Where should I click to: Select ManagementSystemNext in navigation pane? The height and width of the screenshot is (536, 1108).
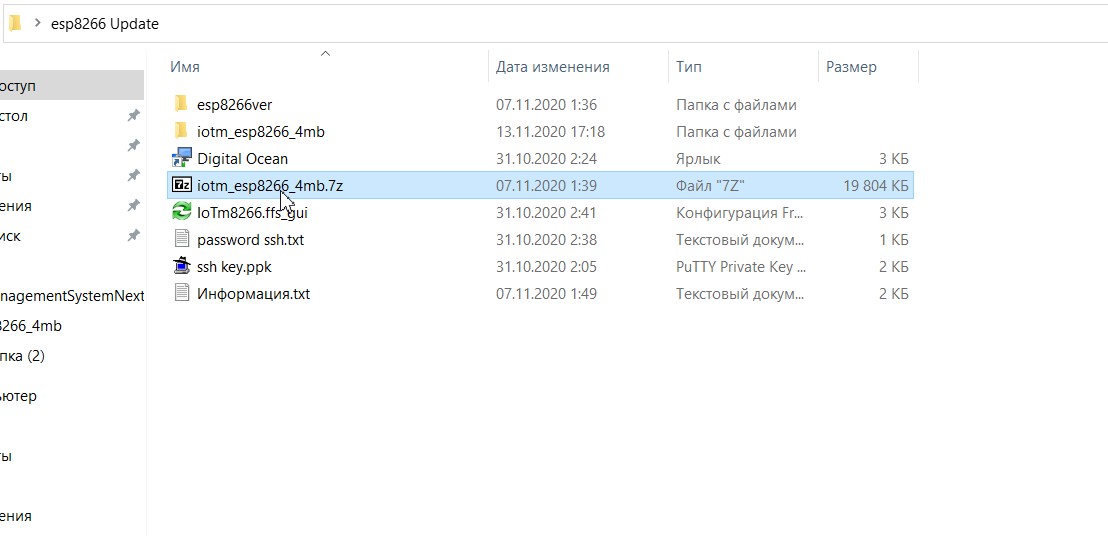click(x=72, y=296)
